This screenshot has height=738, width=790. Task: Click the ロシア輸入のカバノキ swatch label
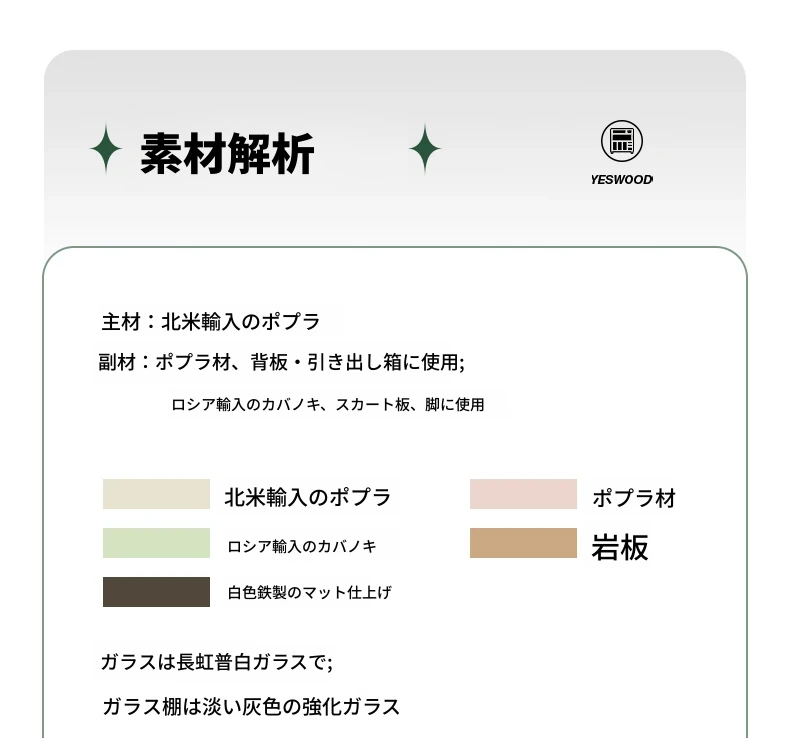302,547
